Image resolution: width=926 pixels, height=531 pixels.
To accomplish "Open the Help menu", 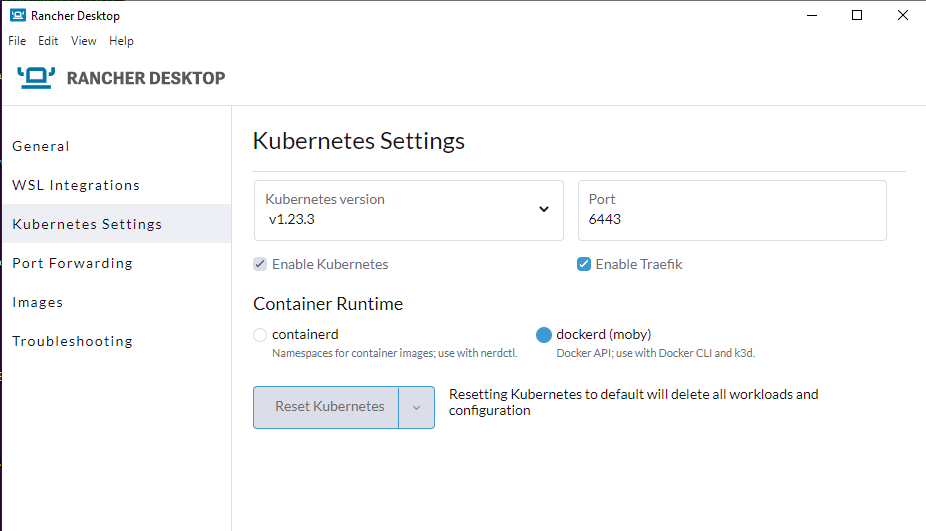I will (121, 41).
